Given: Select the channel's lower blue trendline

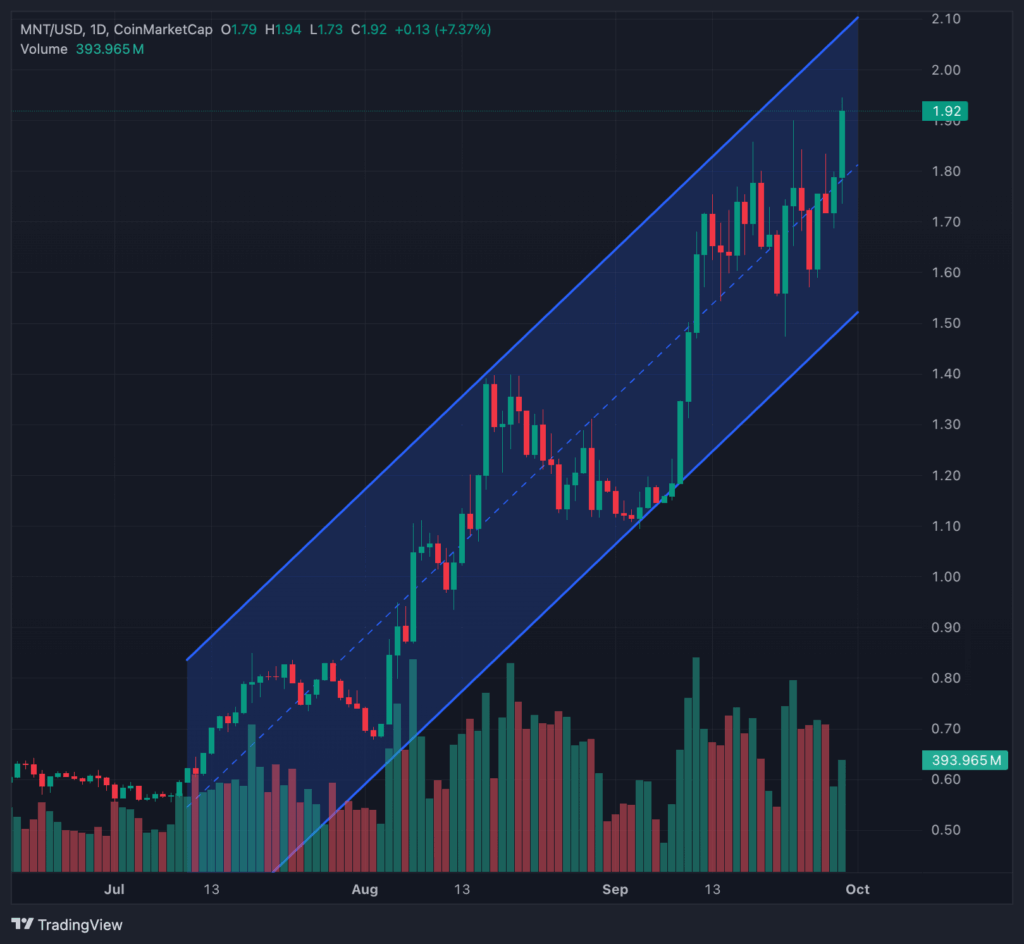Looking at the screenshot, I should pos(566,591).
